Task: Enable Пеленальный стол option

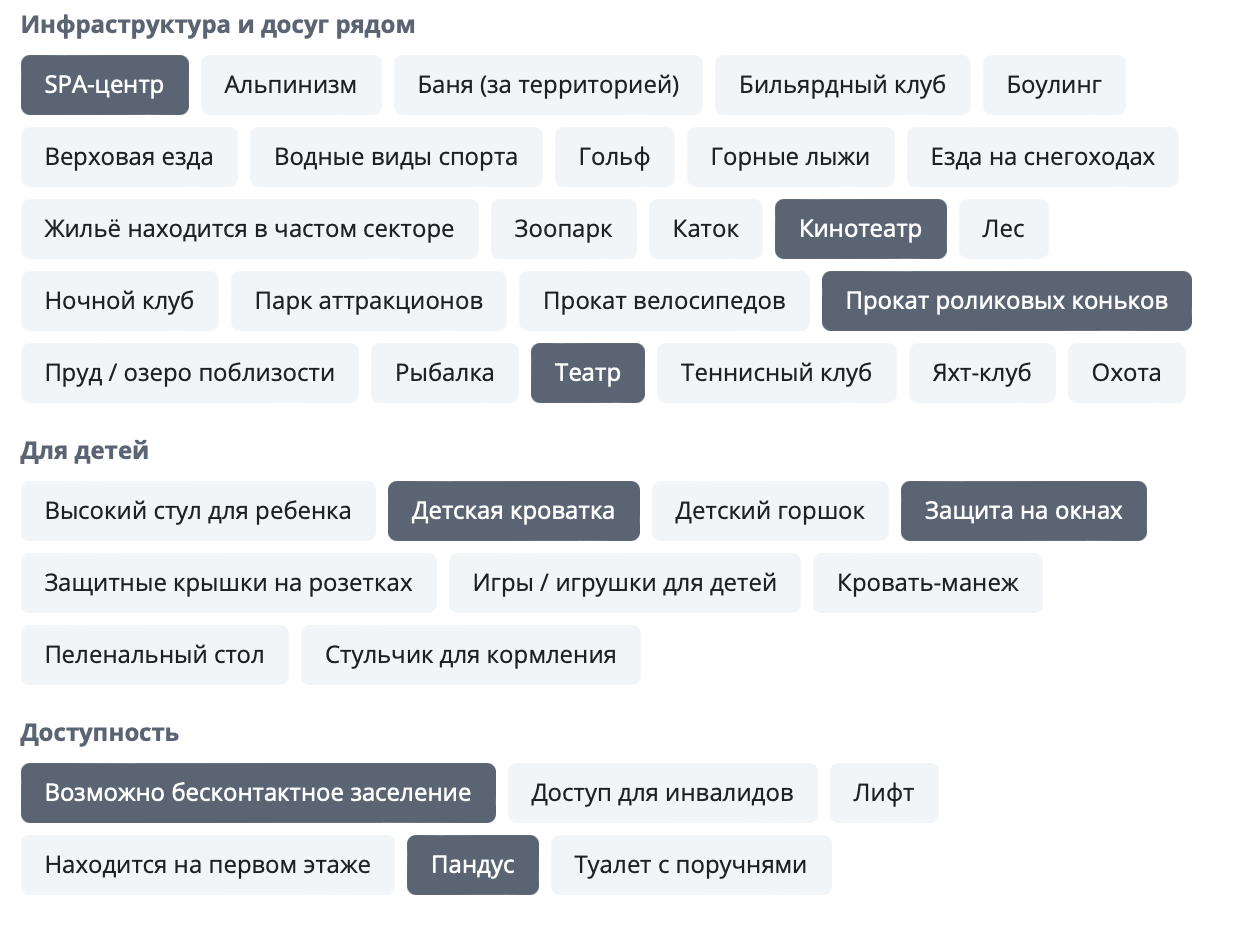Action: 154,655
